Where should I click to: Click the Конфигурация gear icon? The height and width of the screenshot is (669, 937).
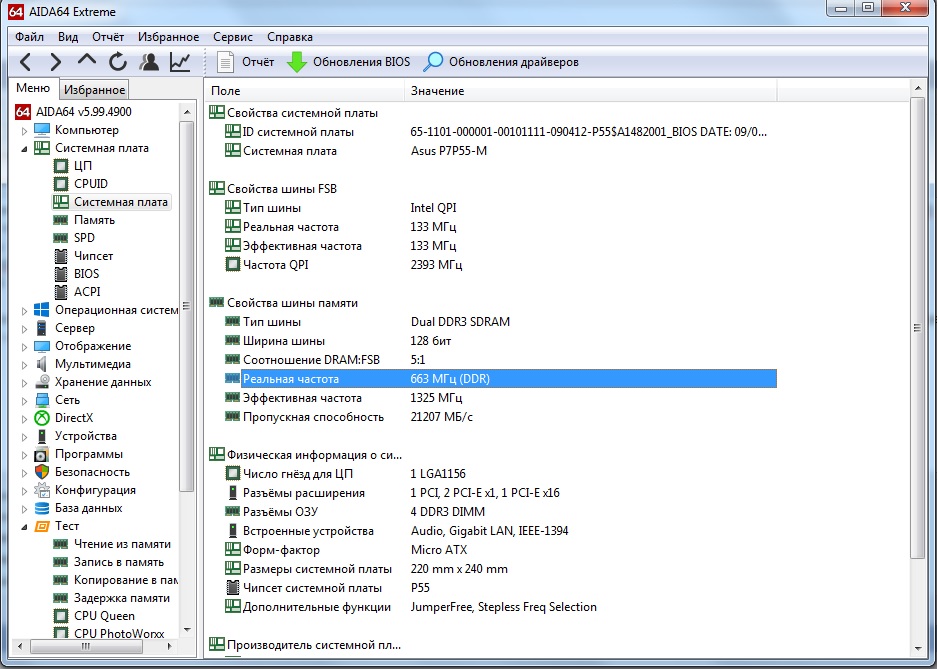(x=42, y=490)
